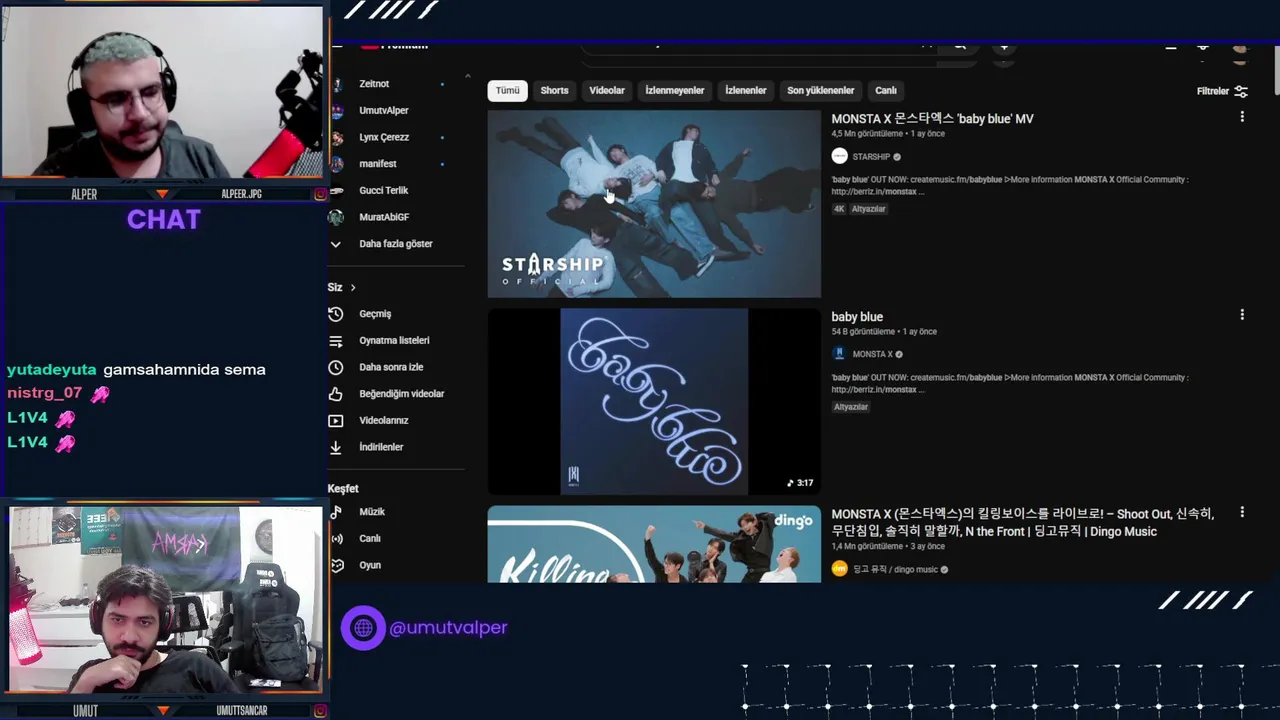Screen dimensions: 1280x720
Task: Open İndirilenler downloads
Action: [381, 447]
